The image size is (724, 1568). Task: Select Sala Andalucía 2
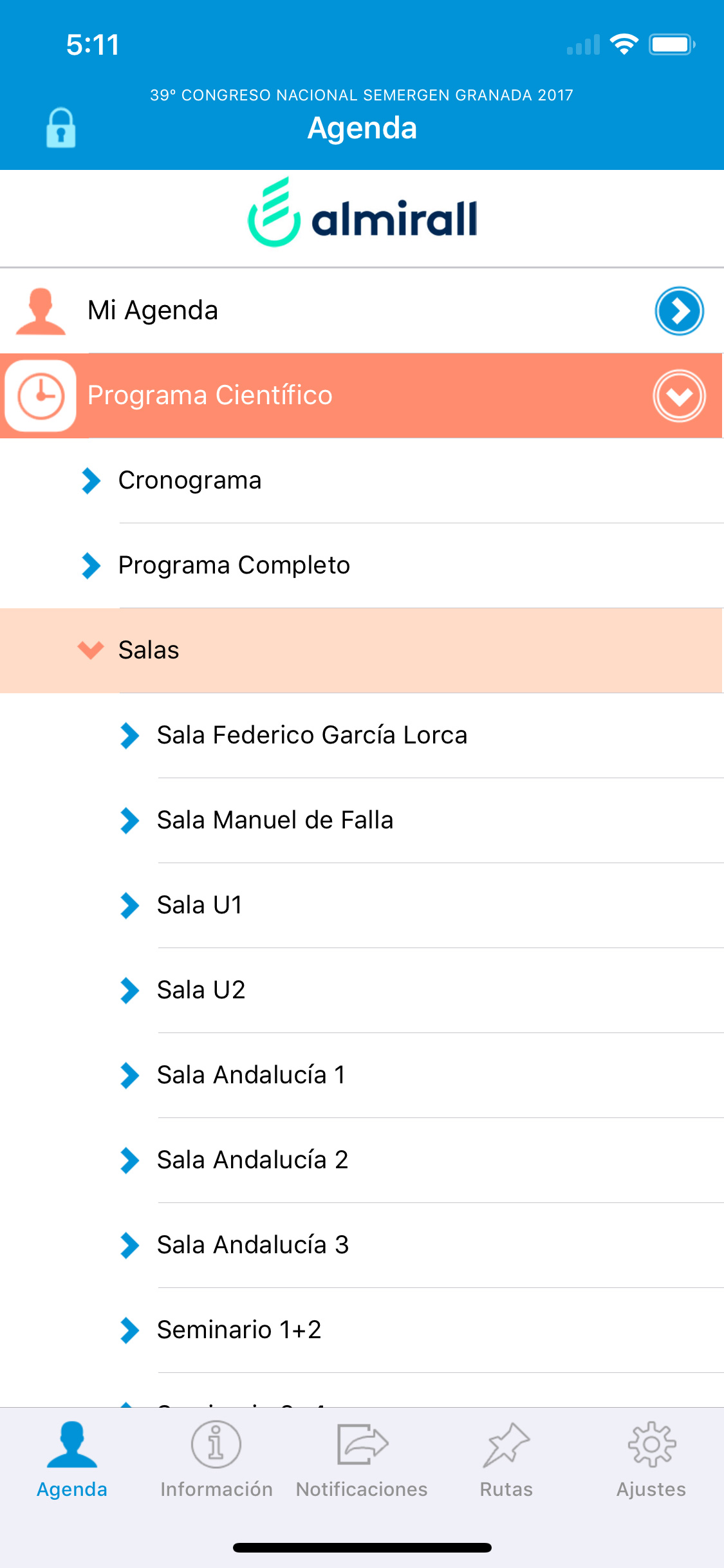[362, 1160]
